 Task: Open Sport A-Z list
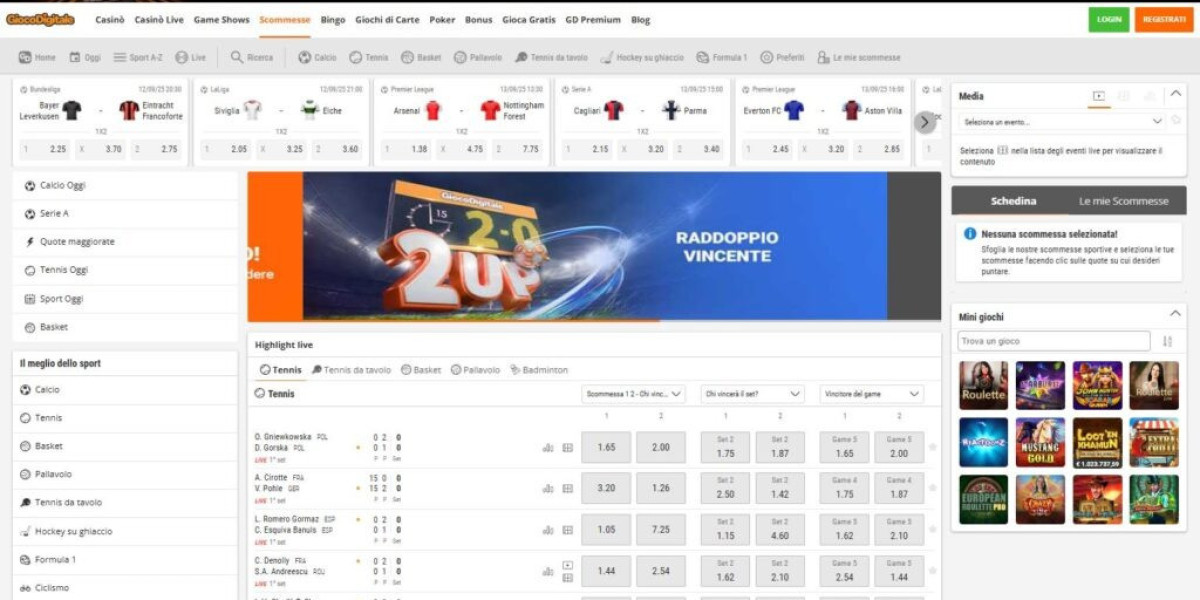click(138, 57)
